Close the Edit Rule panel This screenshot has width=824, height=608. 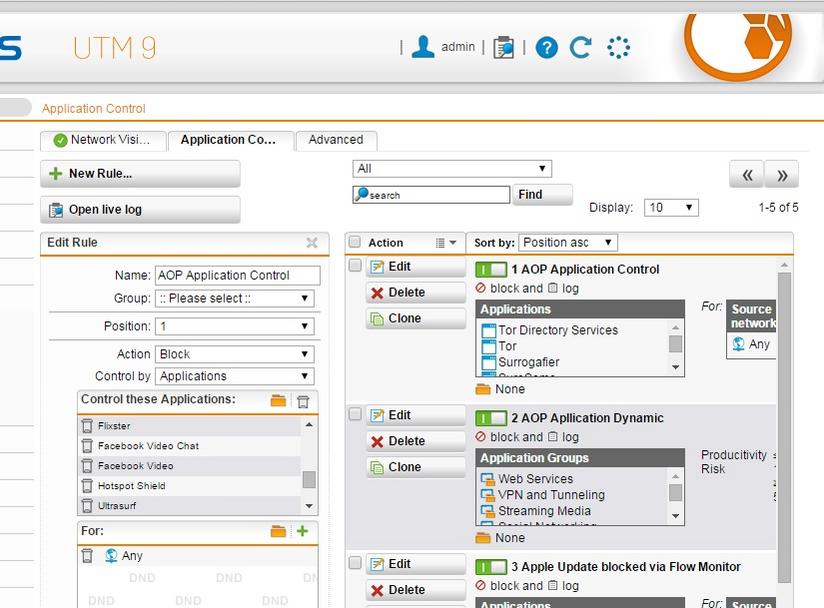click(x=312, y=243)
